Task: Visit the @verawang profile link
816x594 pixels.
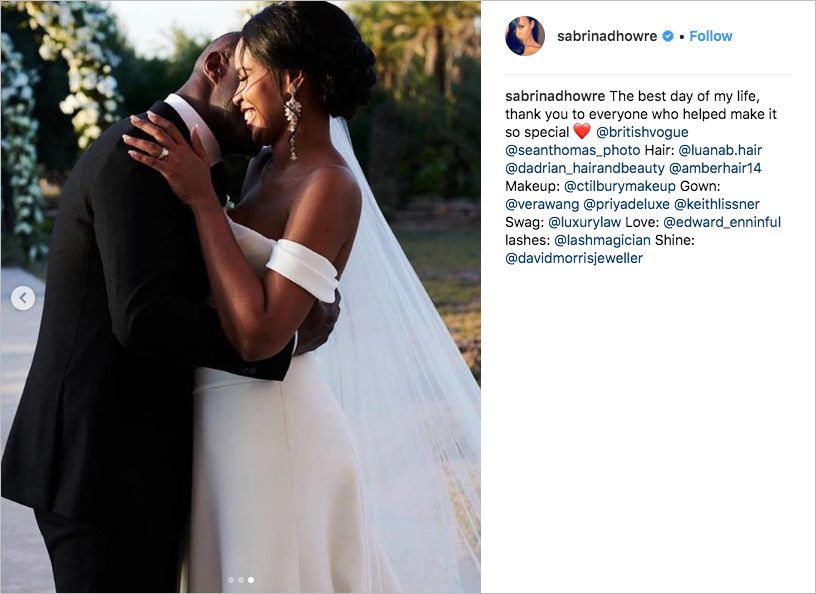Action: (x=542, y=204)
